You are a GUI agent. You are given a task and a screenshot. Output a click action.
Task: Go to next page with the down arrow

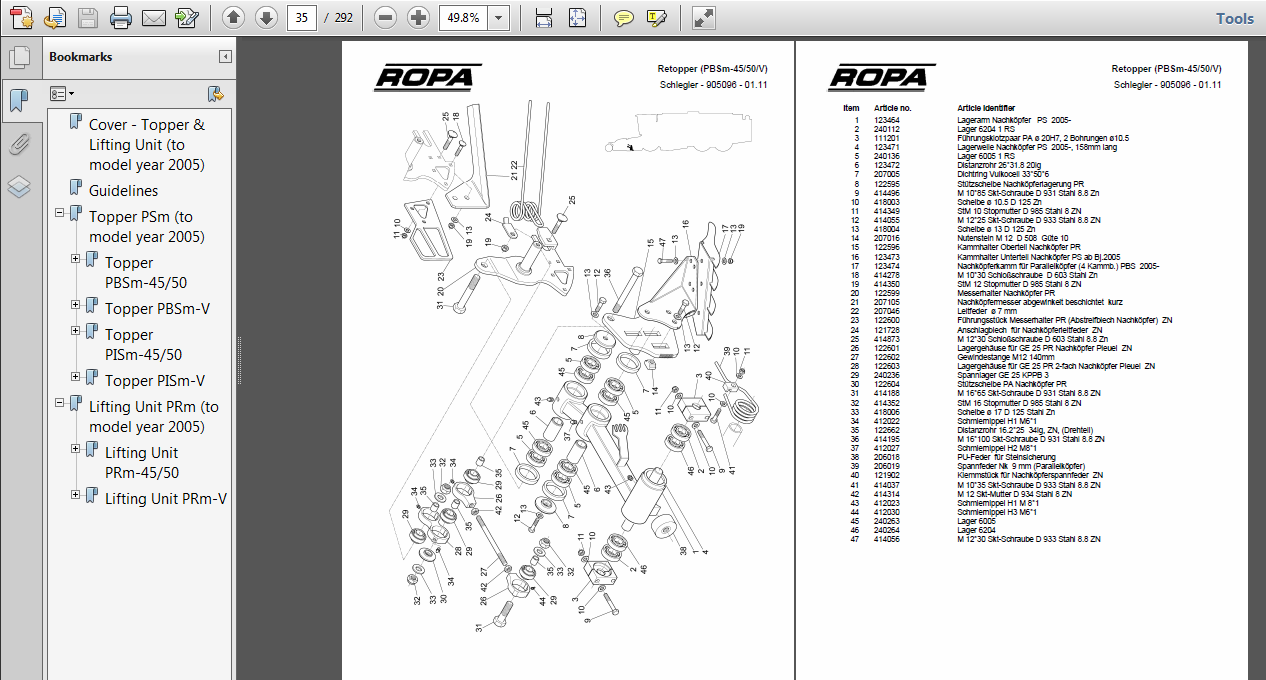coord(265,17)
